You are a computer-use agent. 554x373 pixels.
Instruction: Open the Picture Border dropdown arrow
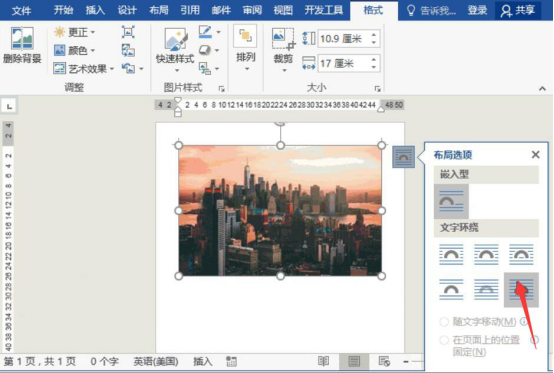pyautogui.click(x=219, y=32)
